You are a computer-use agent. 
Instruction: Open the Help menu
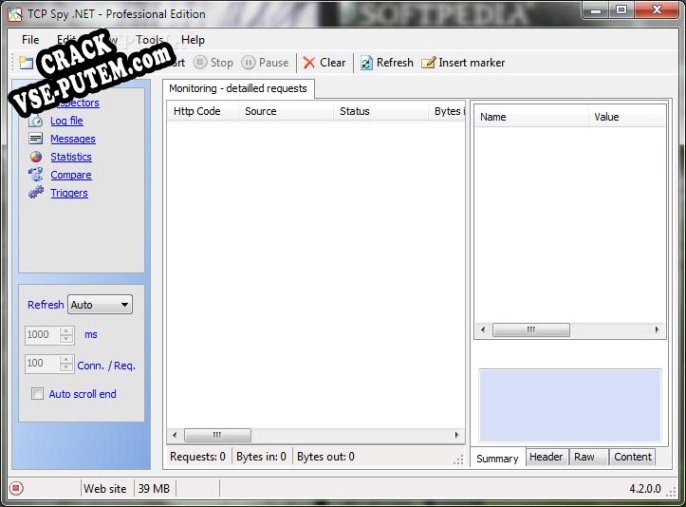click(193, 40)
